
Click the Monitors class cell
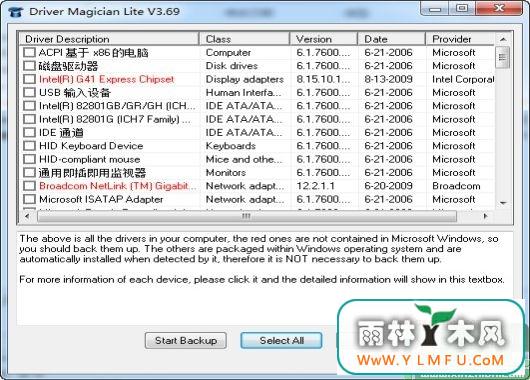pyautogui.click(x=226, y=173)
